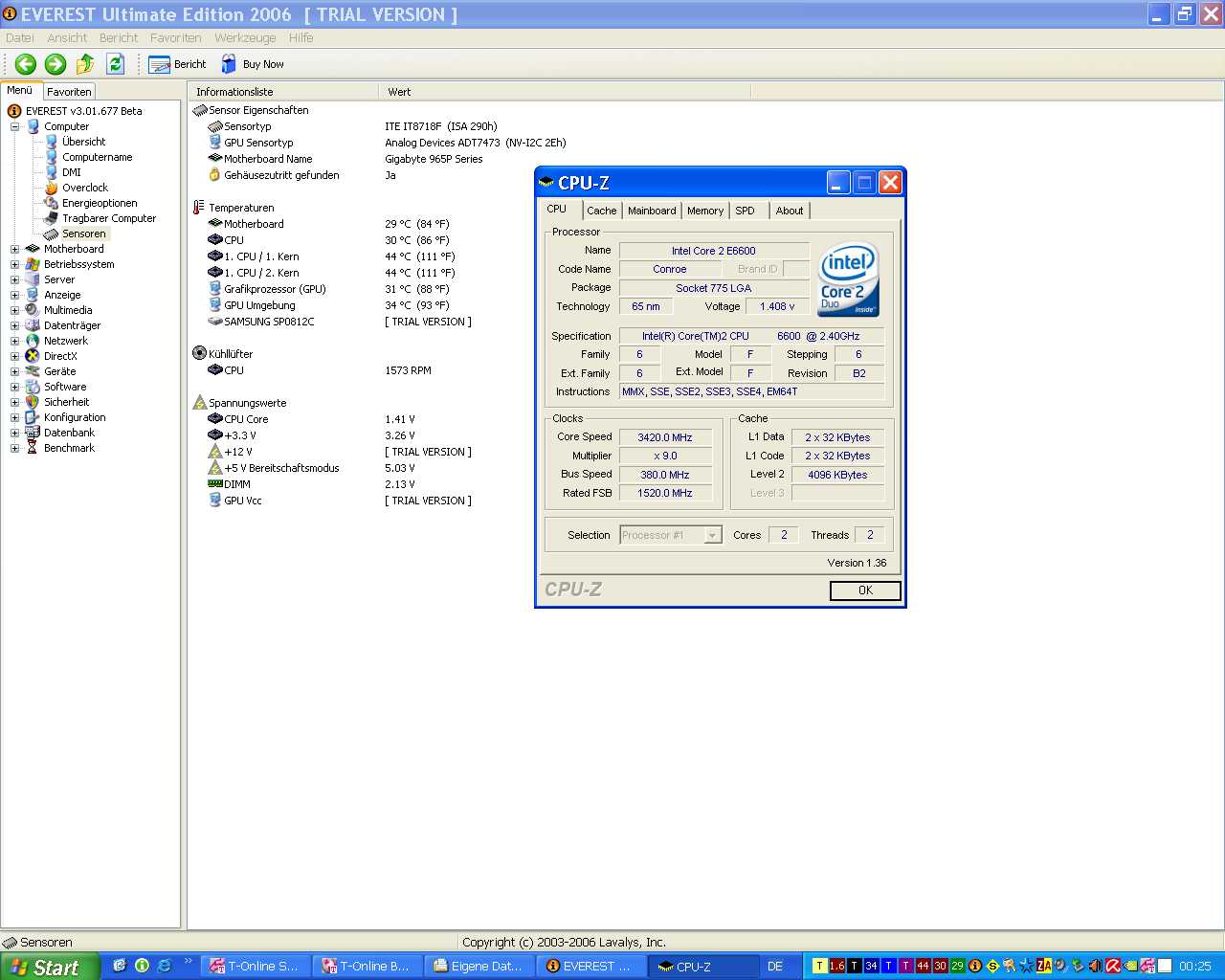
Task: Expand the Server tree node
Action: pos(14,279)
